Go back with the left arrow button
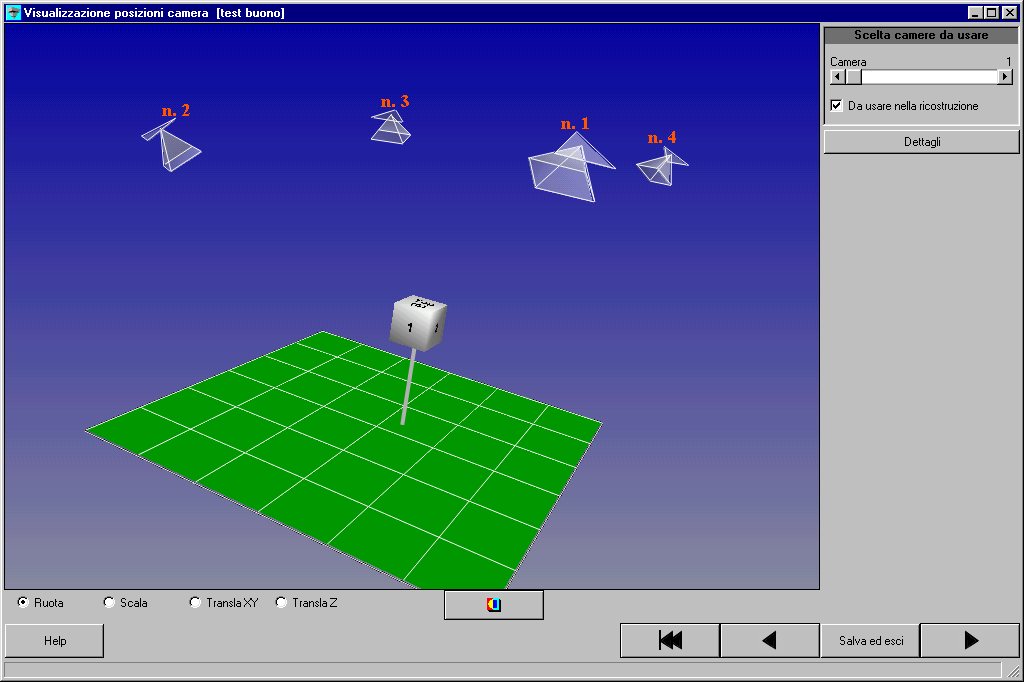 (769, 641)
